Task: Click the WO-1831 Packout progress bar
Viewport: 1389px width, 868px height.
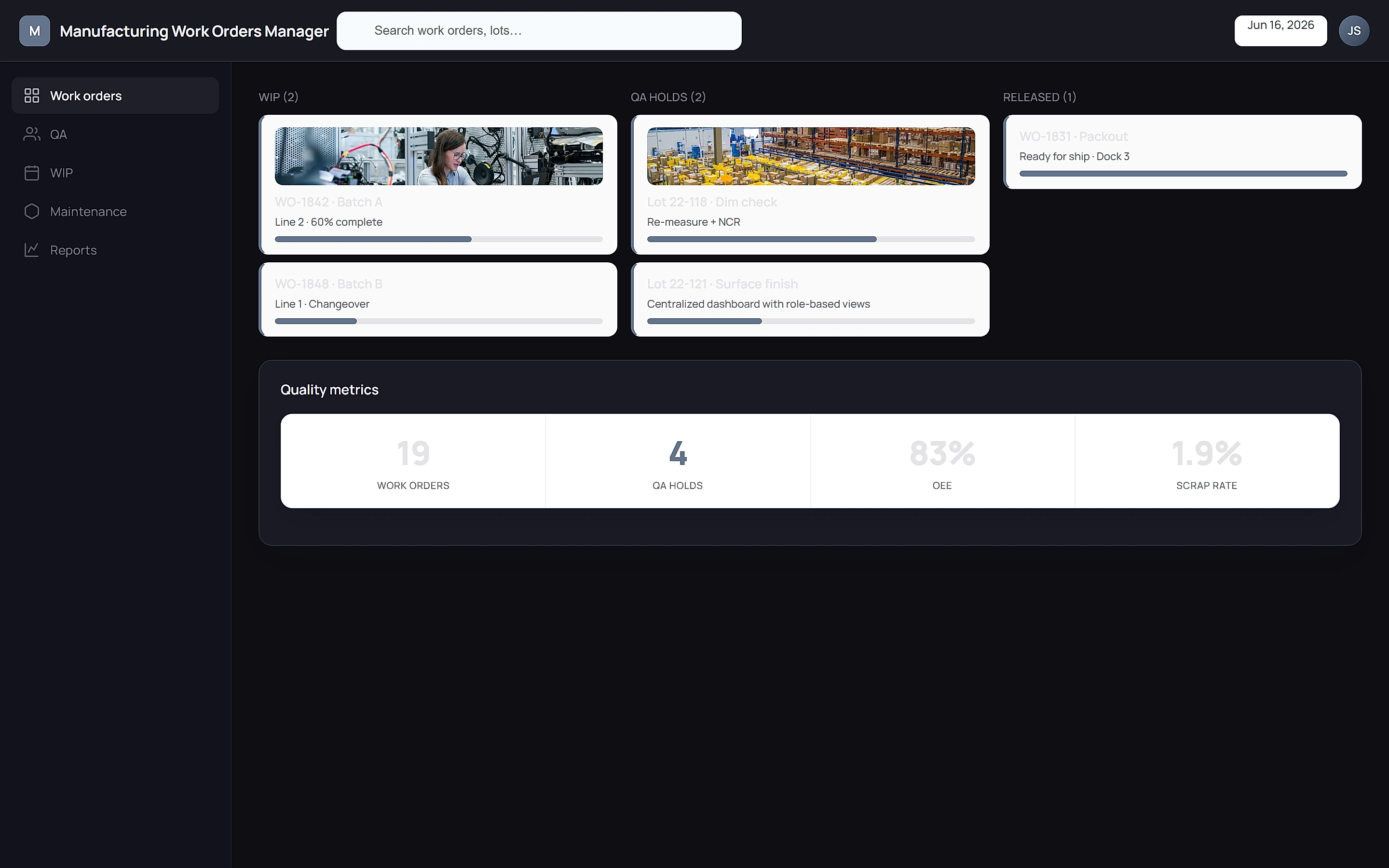Action: point(1183,174)
